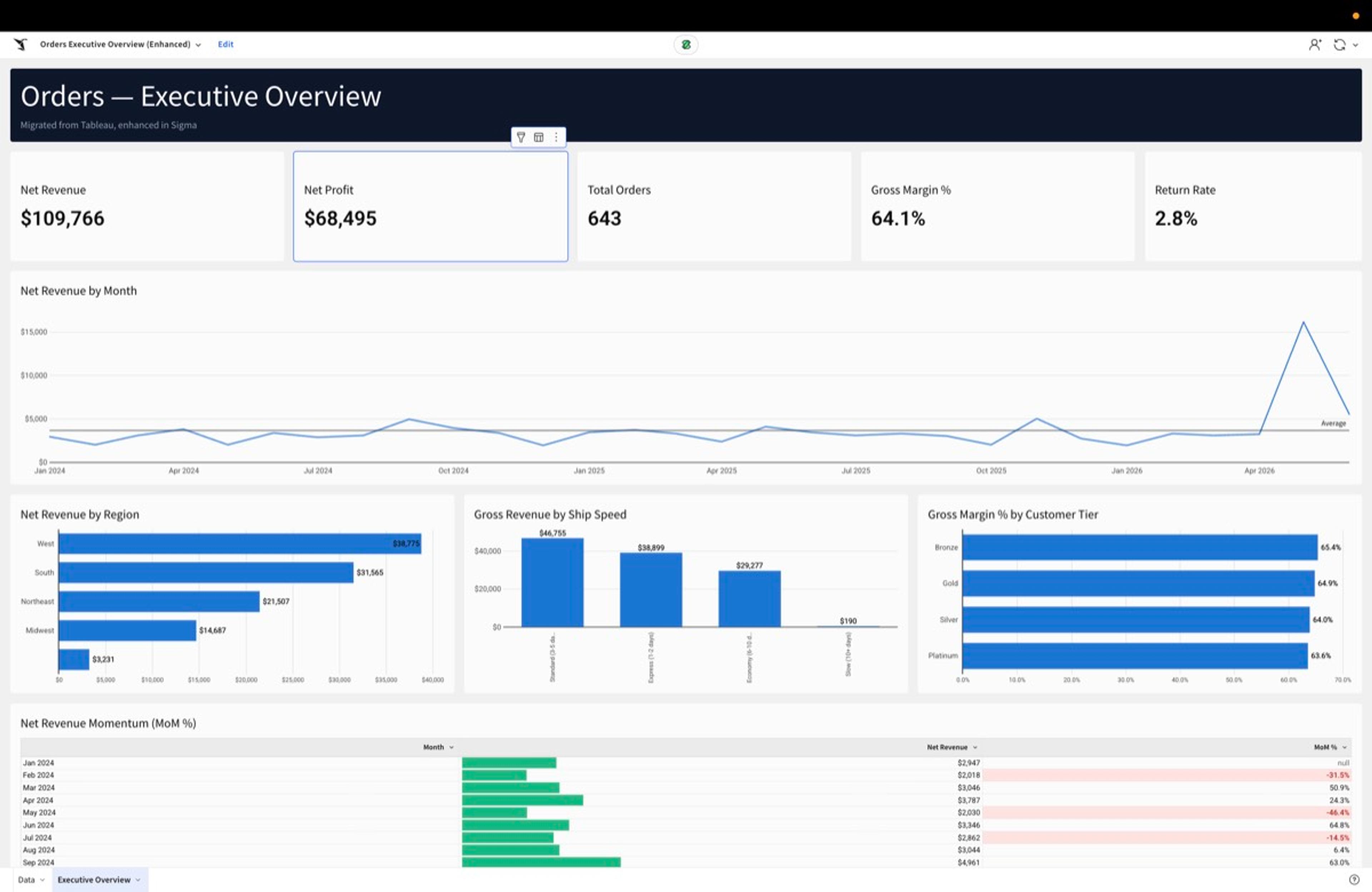This screenshot has width=1372, height=892.
Task: Switch to the Data tab
Action: coord(26,880)
